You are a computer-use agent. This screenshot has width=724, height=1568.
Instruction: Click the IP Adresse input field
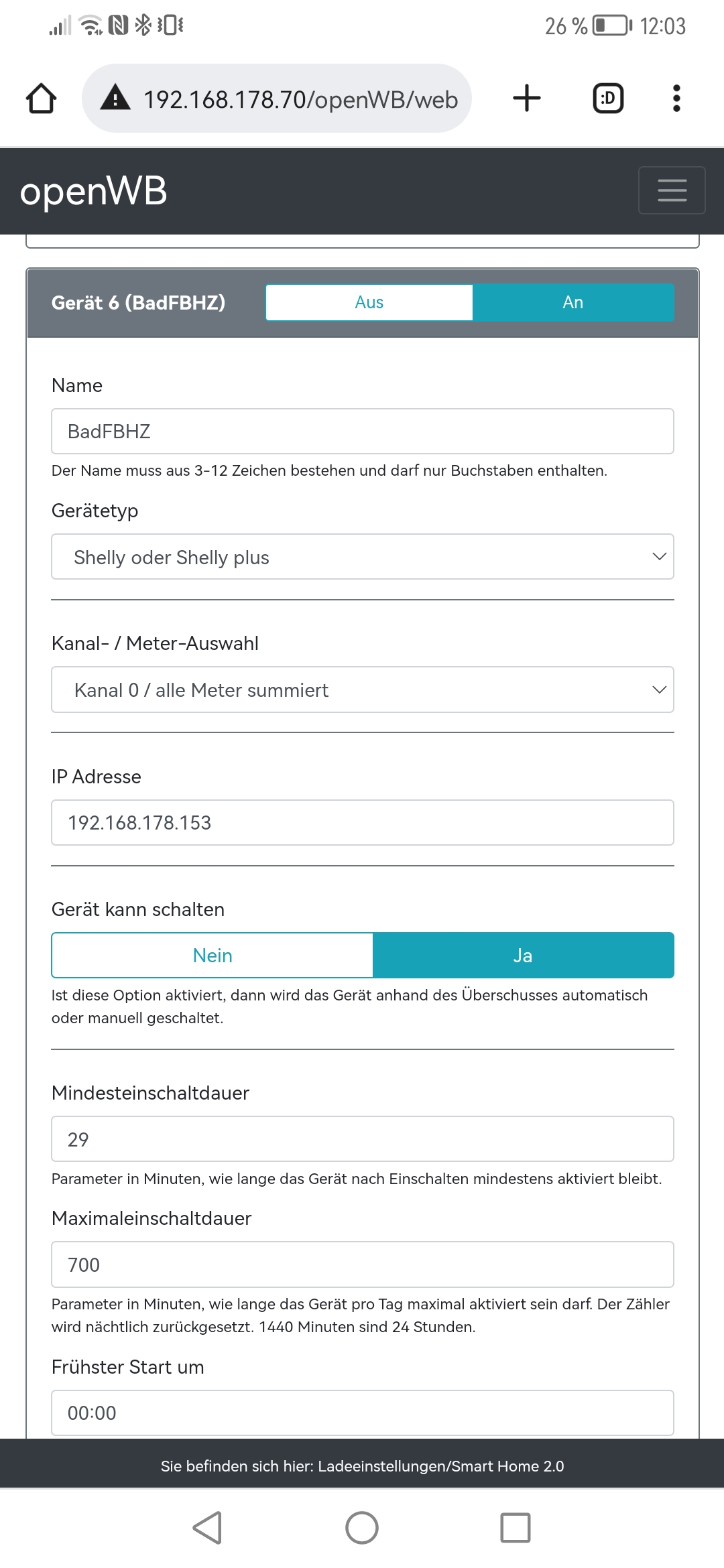[x=362, y=823]
